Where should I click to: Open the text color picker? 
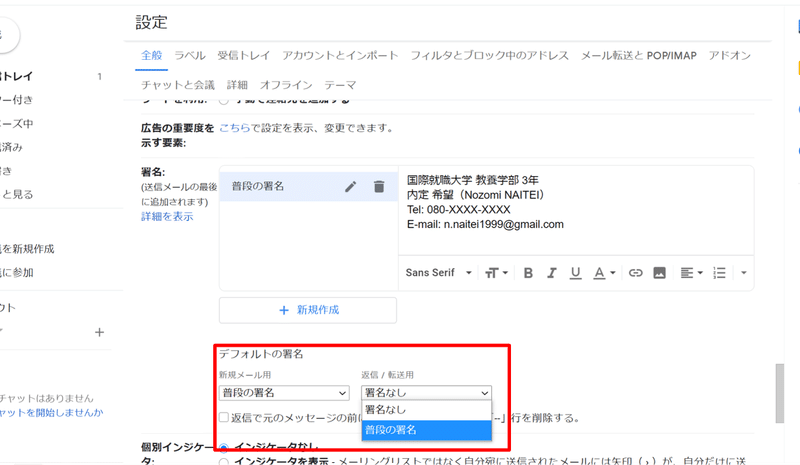point(604,273)
